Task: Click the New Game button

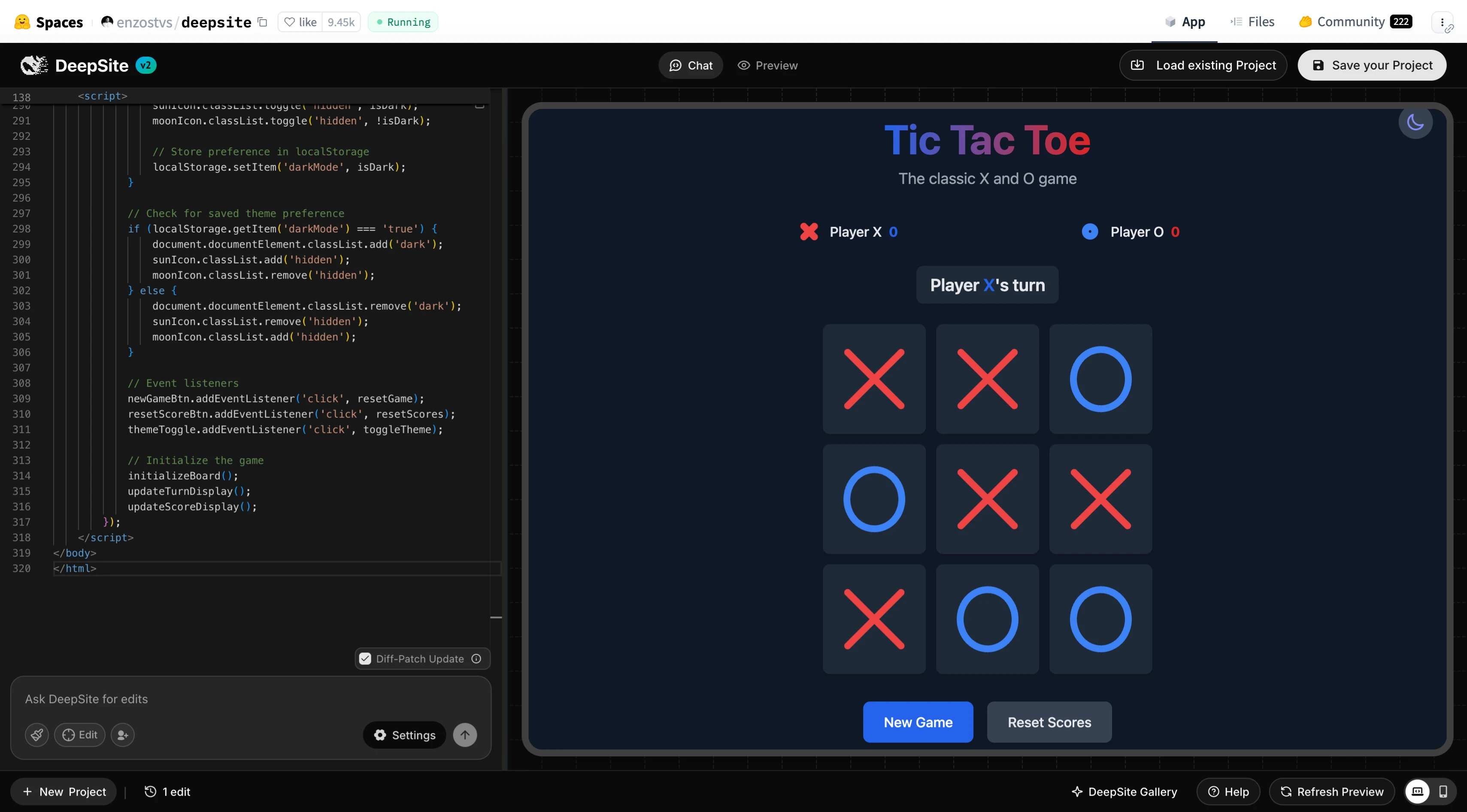Action: [918, 722]
